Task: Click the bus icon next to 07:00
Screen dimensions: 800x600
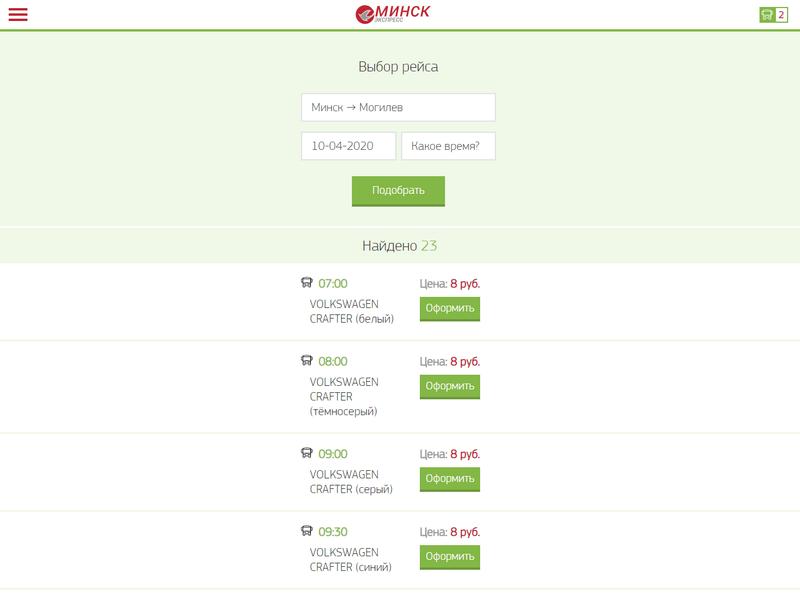Action: click(x=307, y=283)
